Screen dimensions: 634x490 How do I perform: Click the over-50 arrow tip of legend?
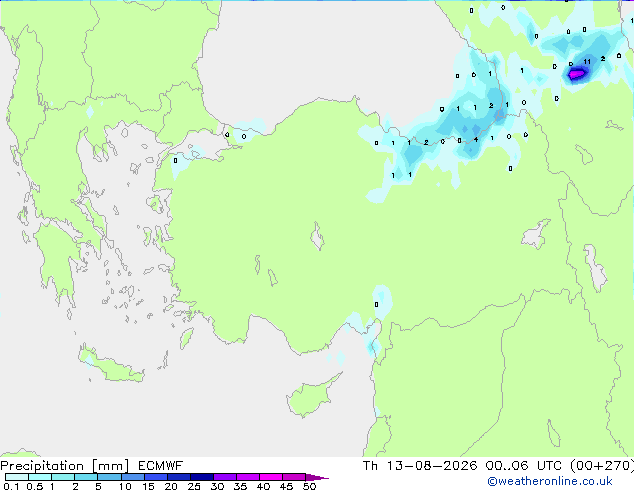(x=317, y=477)
